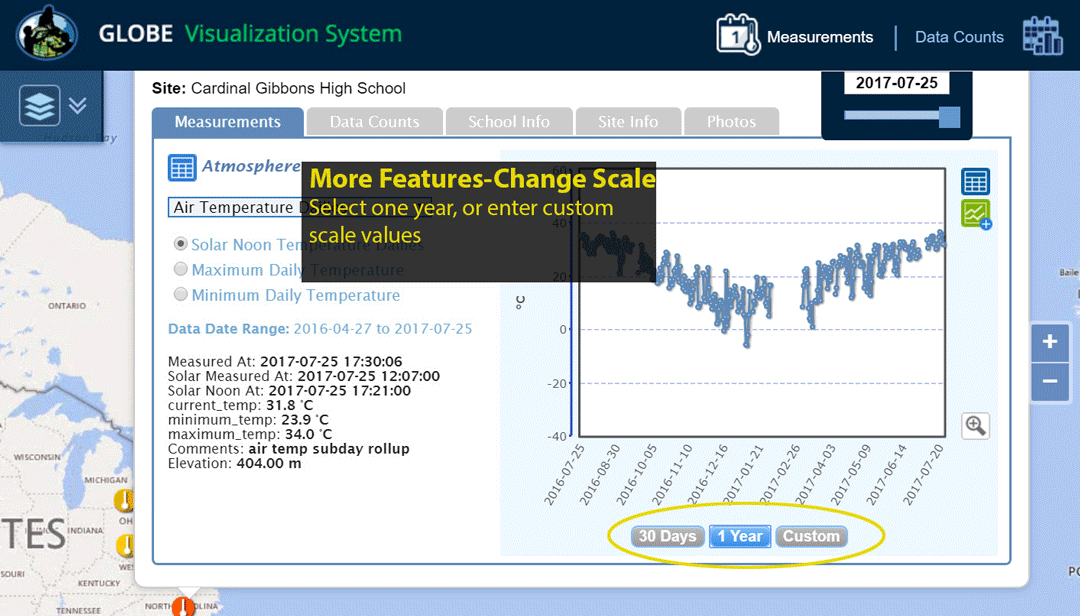Show data table icon beside chart

[975, 182]
